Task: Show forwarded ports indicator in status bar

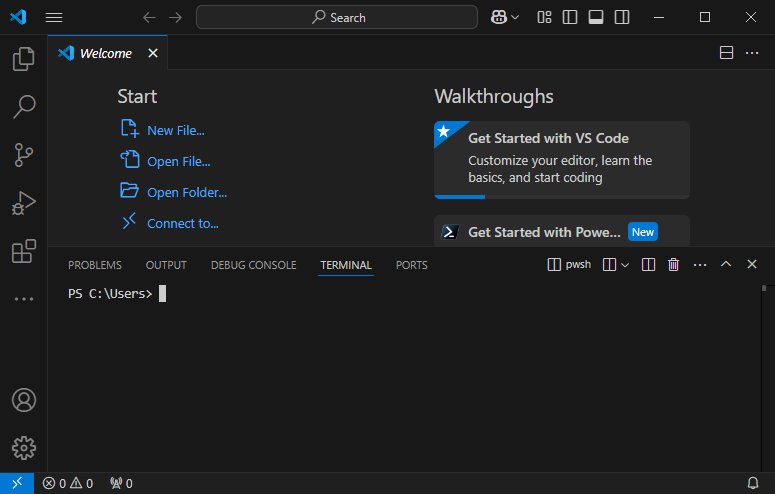Action: pyautogui.click(x=121, y=483)
